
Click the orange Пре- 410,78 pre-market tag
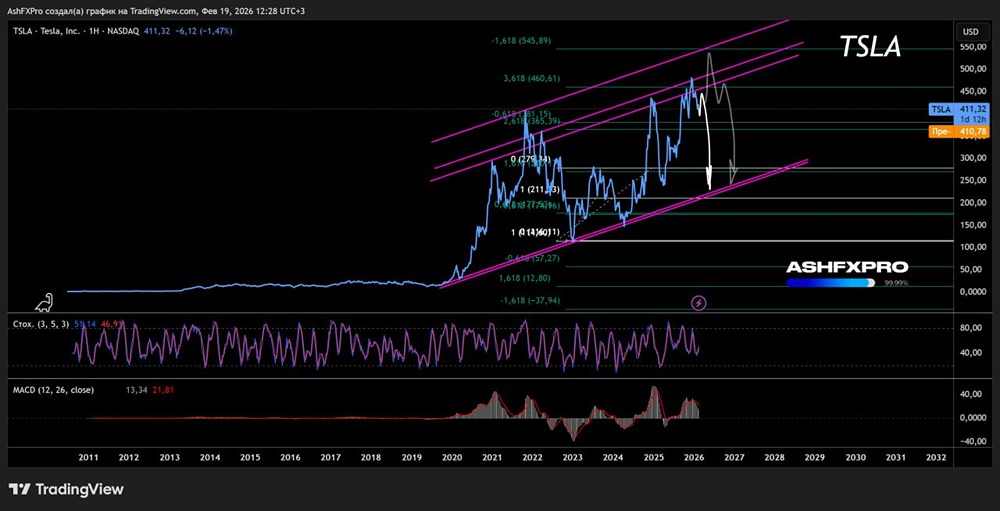click(958, 131)
